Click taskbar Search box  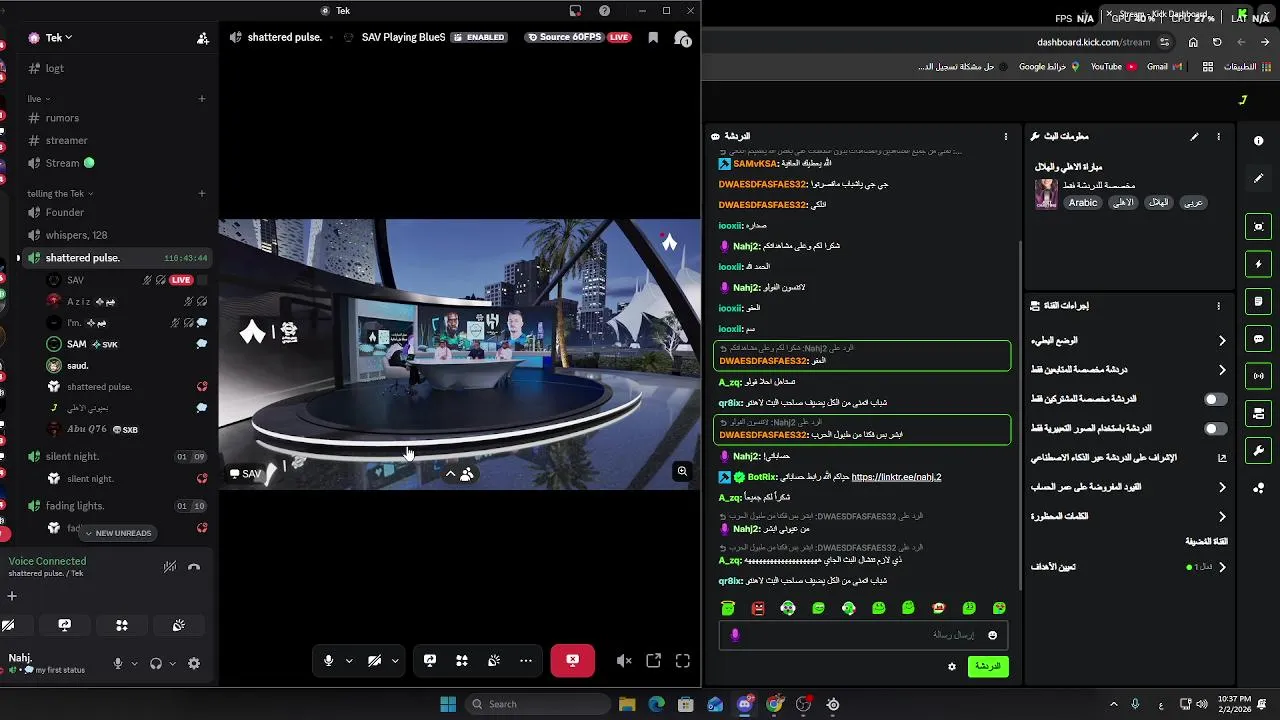pos(536,704)
